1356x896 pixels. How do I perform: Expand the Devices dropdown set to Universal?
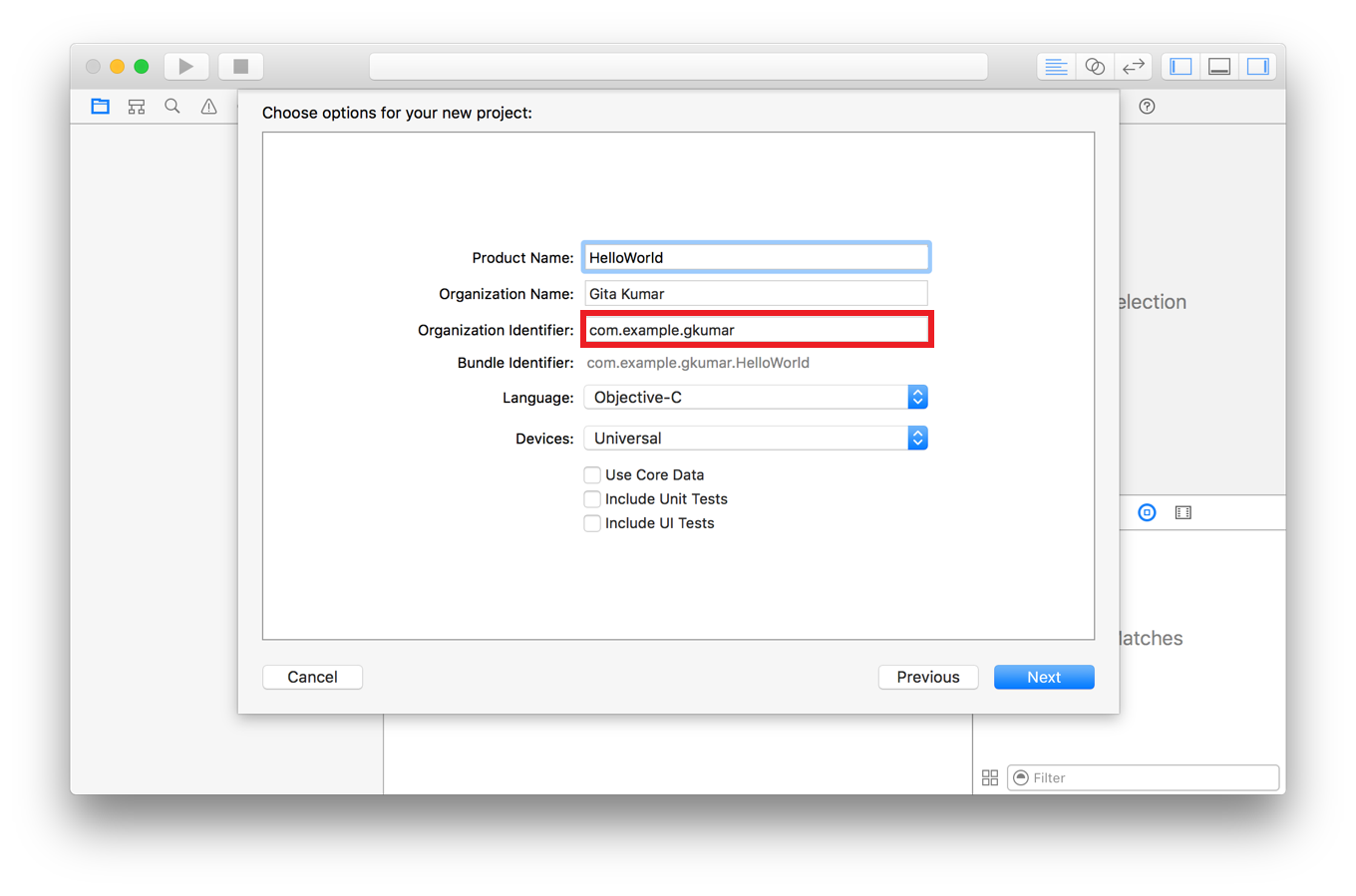[x=756, y=439]
